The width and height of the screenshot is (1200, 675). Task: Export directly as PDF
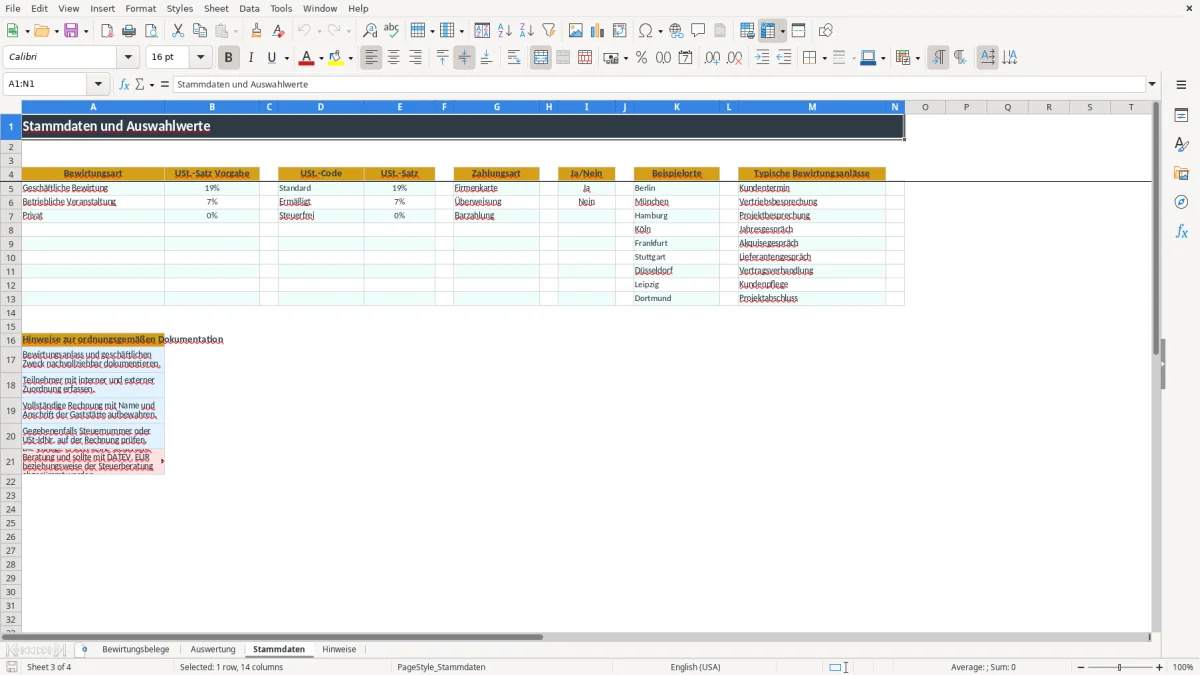tap(107, 31)
